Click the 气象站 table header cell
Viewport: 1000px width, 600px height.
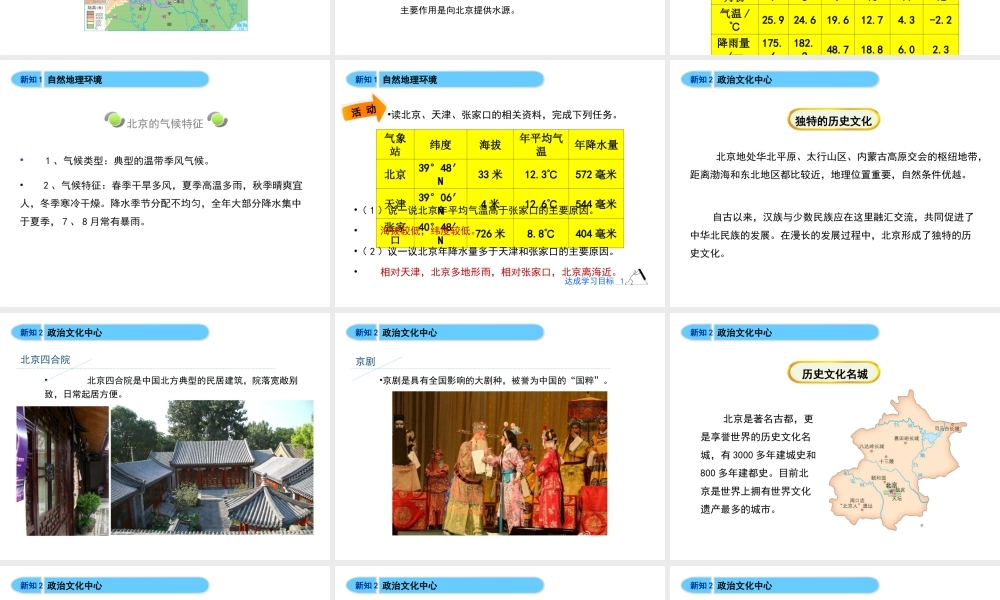[395, 145]
